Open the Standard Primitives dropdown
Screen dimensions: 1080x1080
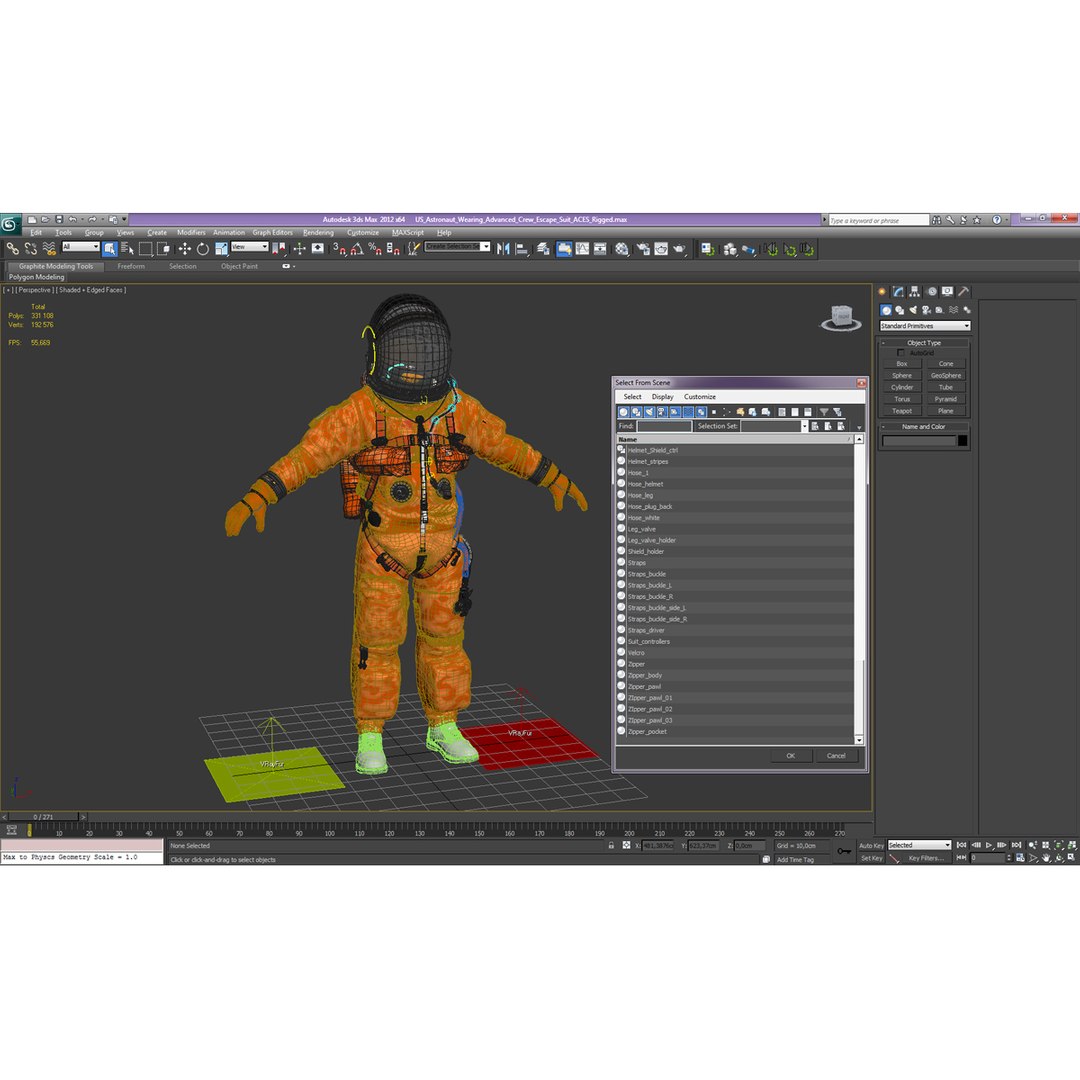pos(925,326)
